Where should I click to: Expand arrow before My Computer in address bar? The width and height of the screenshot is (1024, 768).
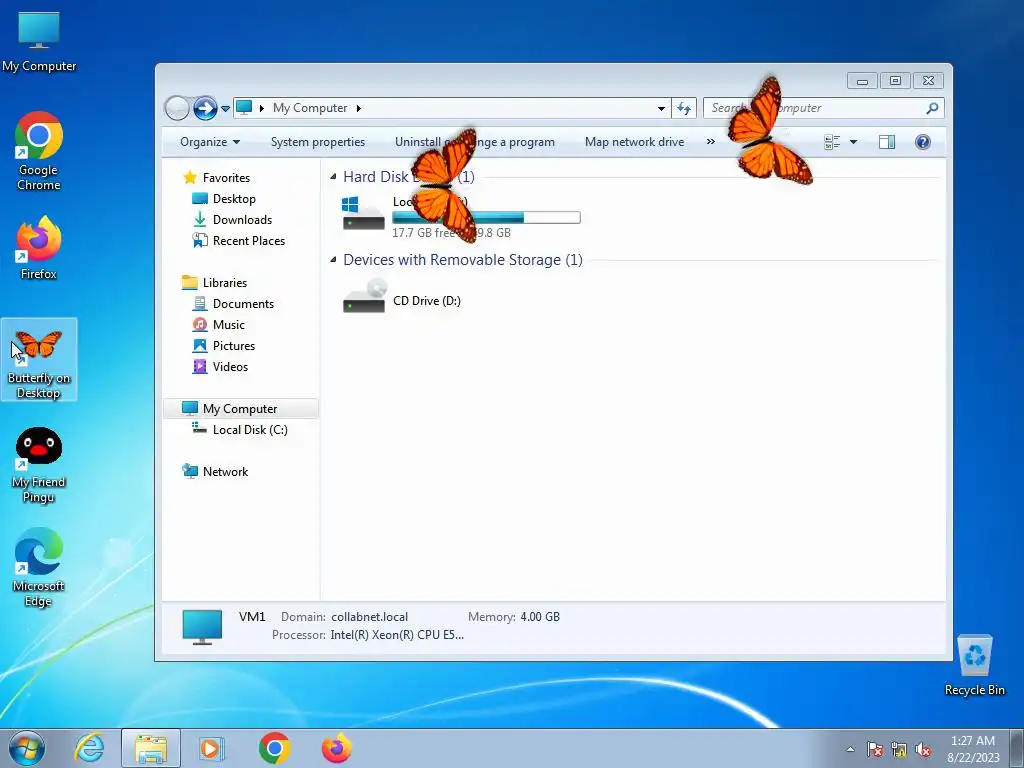262,108
